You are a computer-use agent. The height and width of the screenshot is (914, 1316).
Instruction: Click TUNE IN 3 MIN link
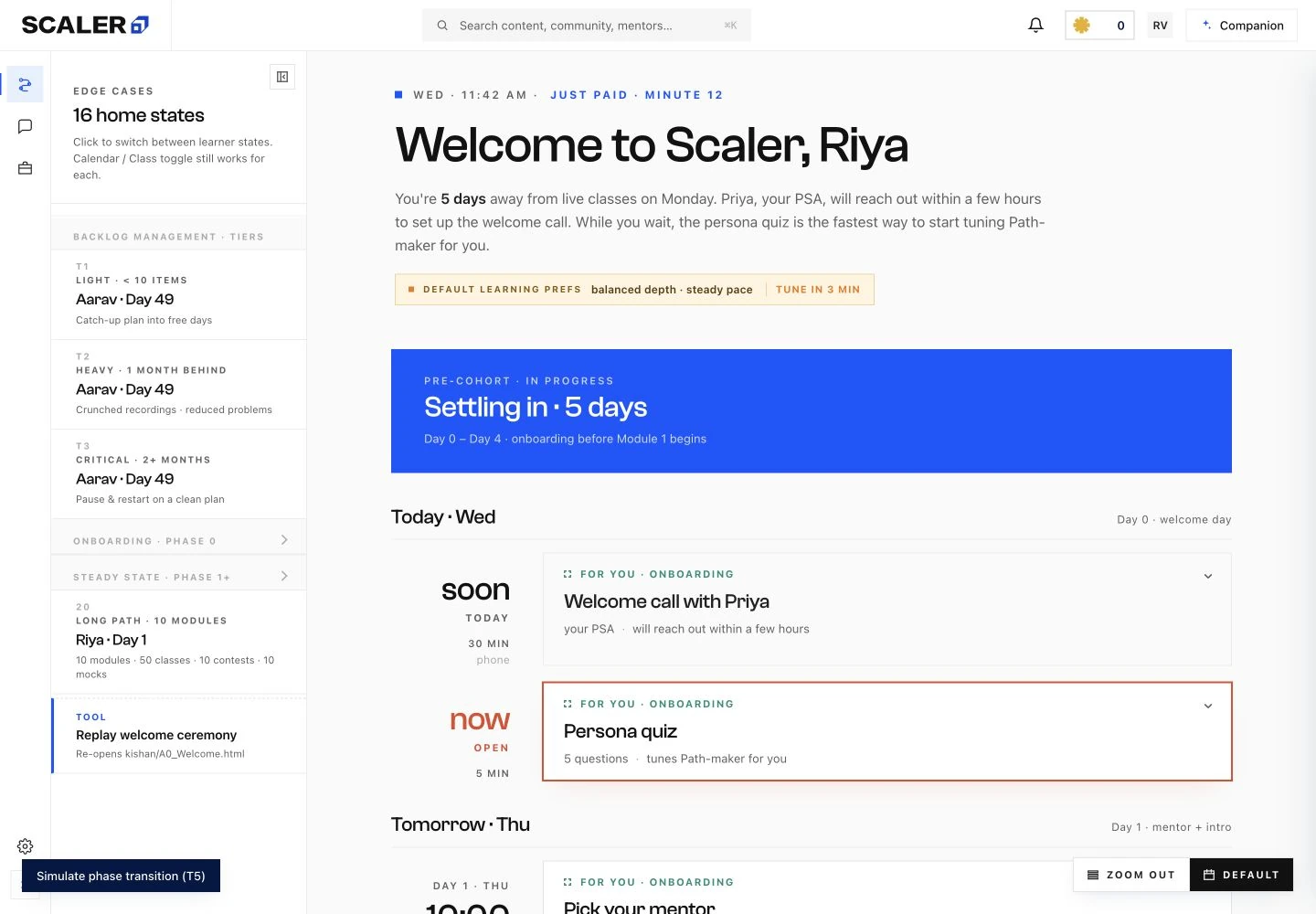818,290
